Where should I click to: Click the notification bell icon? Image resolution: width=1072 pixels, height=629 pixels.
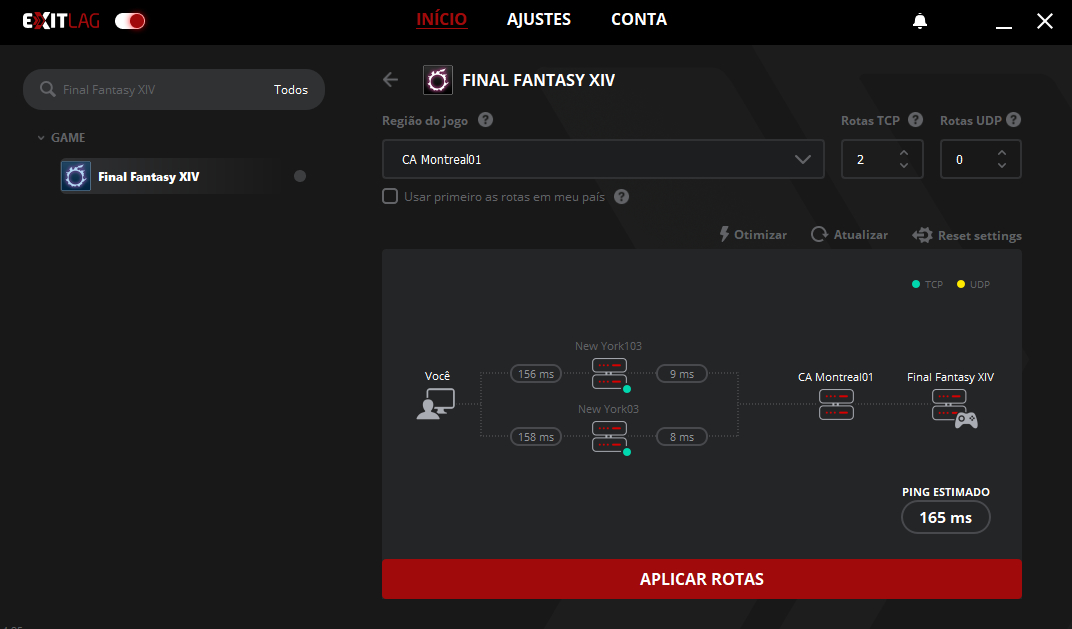click(920, 21)
